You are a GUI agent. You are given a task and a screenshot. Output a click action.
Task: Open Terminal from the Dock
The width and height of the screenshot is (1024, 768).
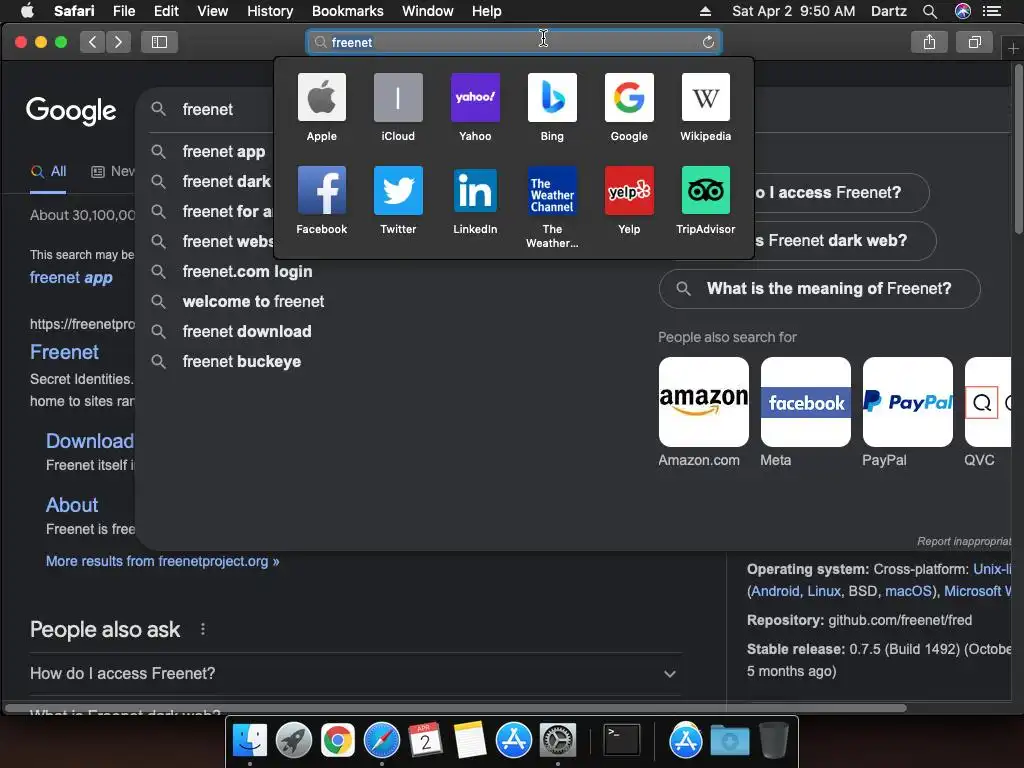click(621, 741)
